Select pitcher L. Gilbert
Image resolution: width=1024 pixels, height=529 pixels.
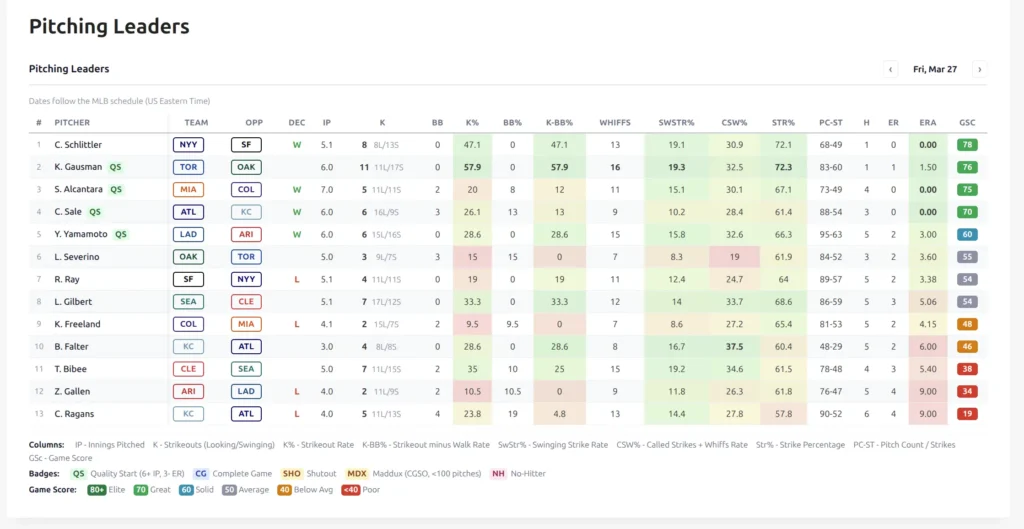pyautogui.click(x=73, y=302)
